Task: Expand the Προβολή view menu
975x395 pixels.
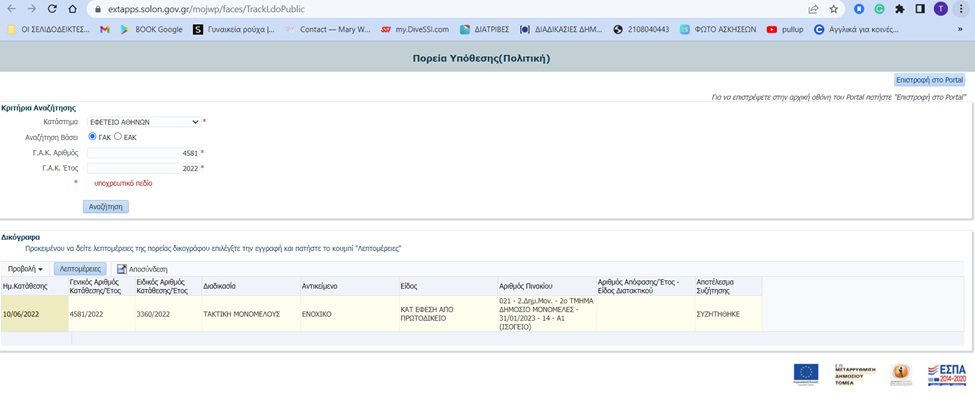Action: [25, 269]
